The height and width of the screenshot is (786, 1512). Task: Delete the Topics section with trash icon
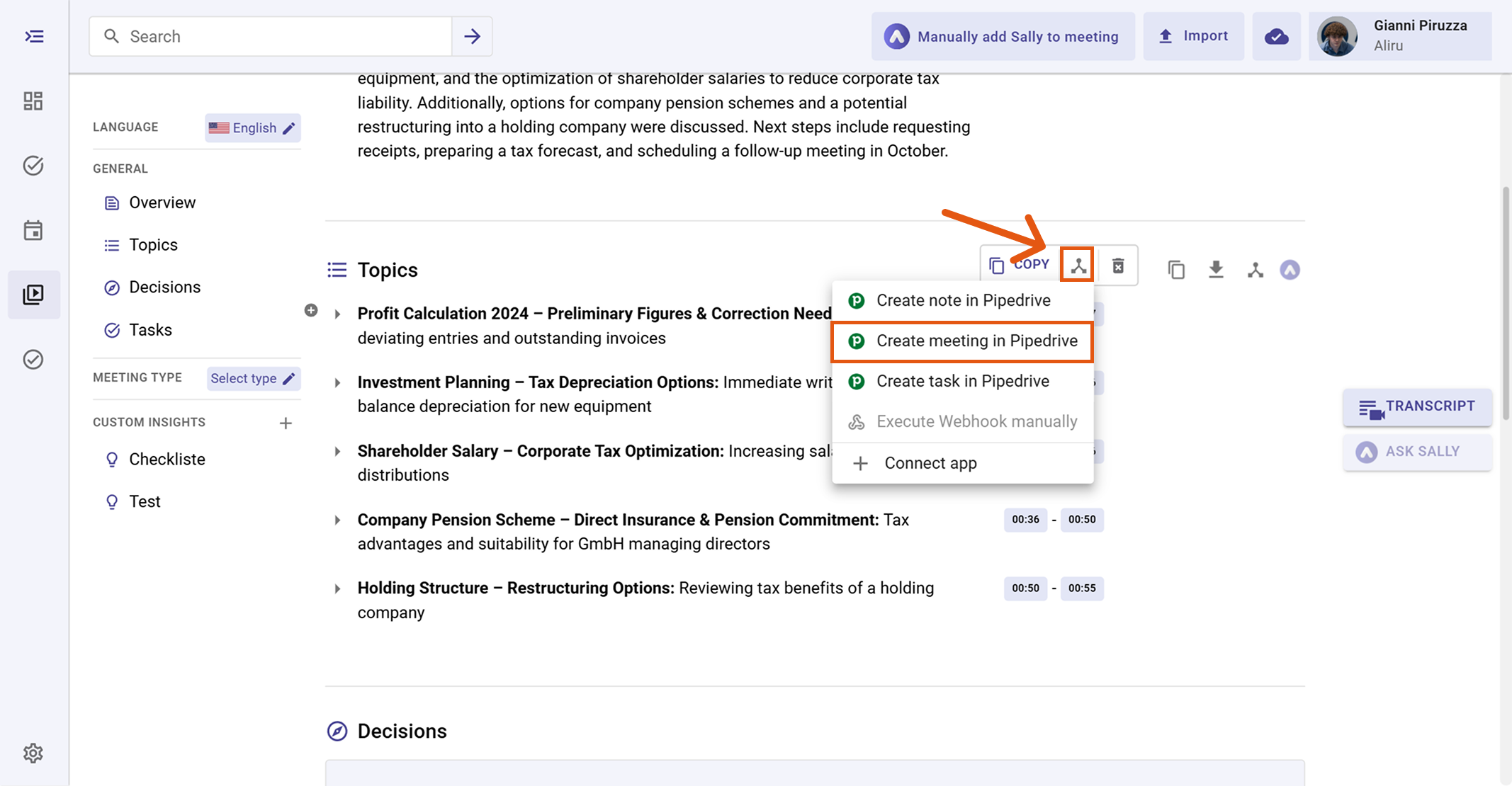coord(1118,266)
